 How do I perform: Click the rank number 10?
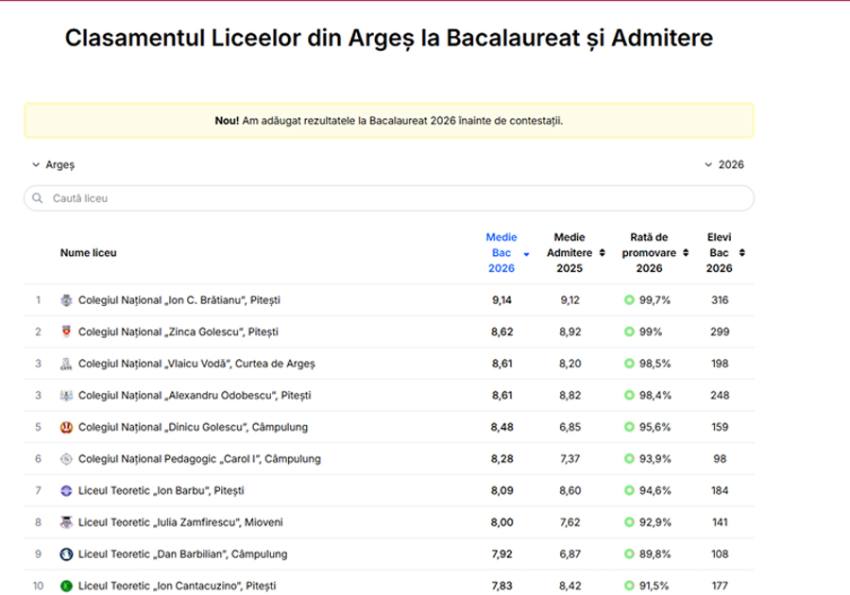tap(38, 586)
